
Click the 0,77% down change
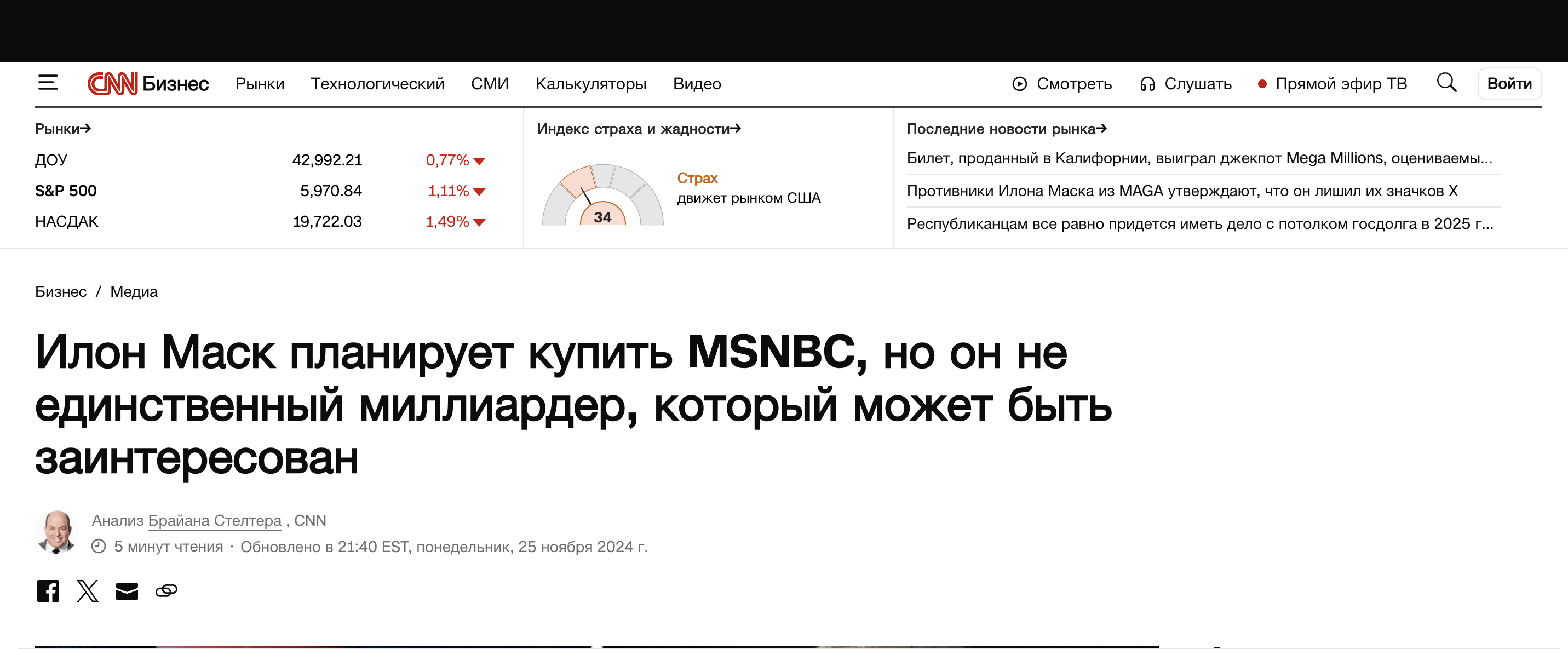point(455,160)
